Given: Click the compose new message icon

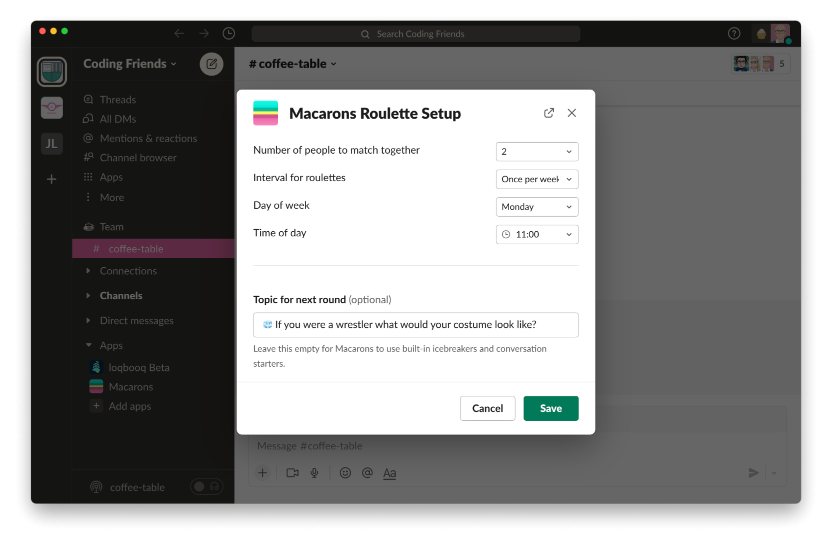Looking at the screenshot, I should coord(211,64).
